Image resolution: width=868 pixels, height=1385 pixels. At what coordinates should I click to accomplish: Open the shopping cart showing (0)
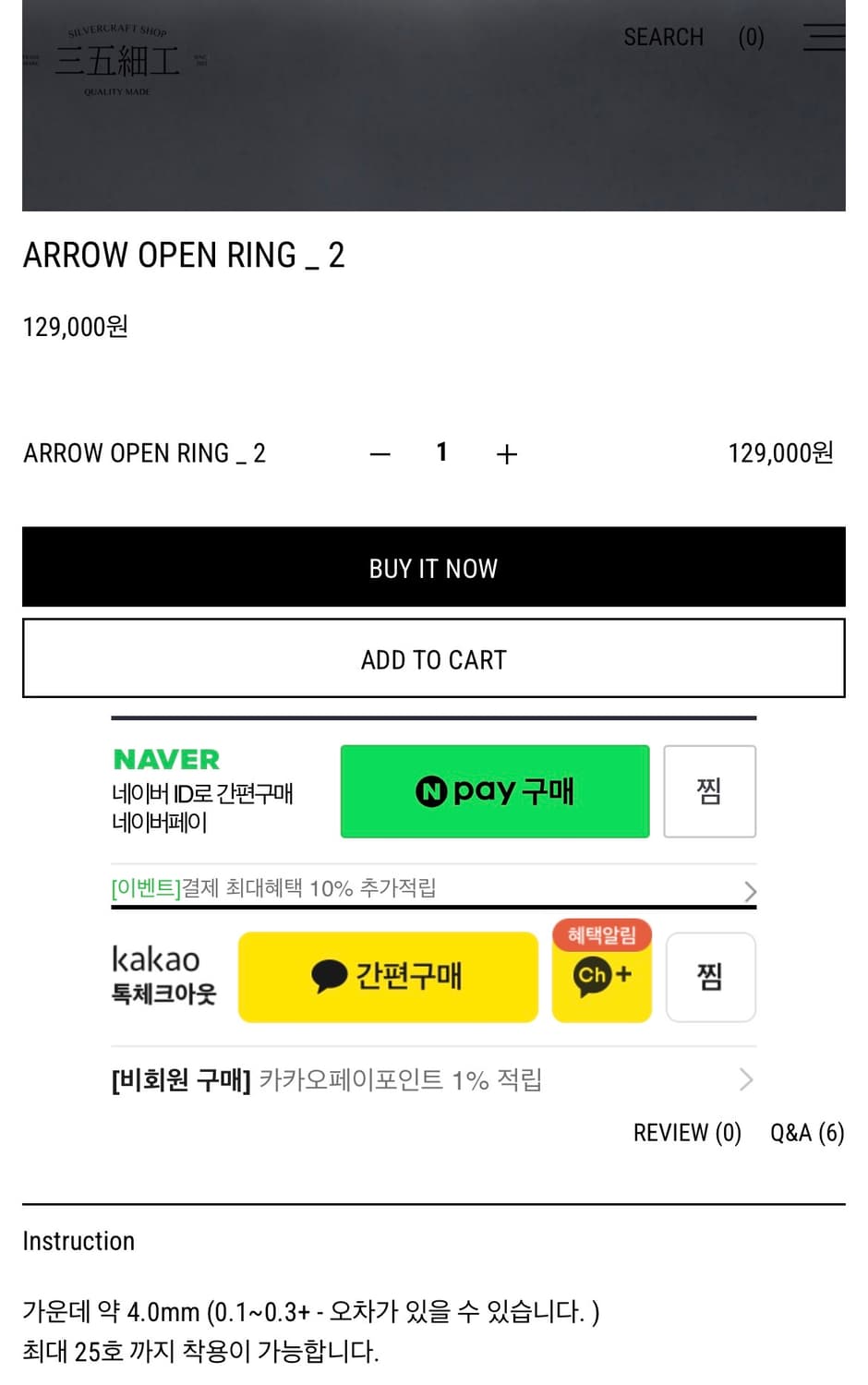pos(751,37)
